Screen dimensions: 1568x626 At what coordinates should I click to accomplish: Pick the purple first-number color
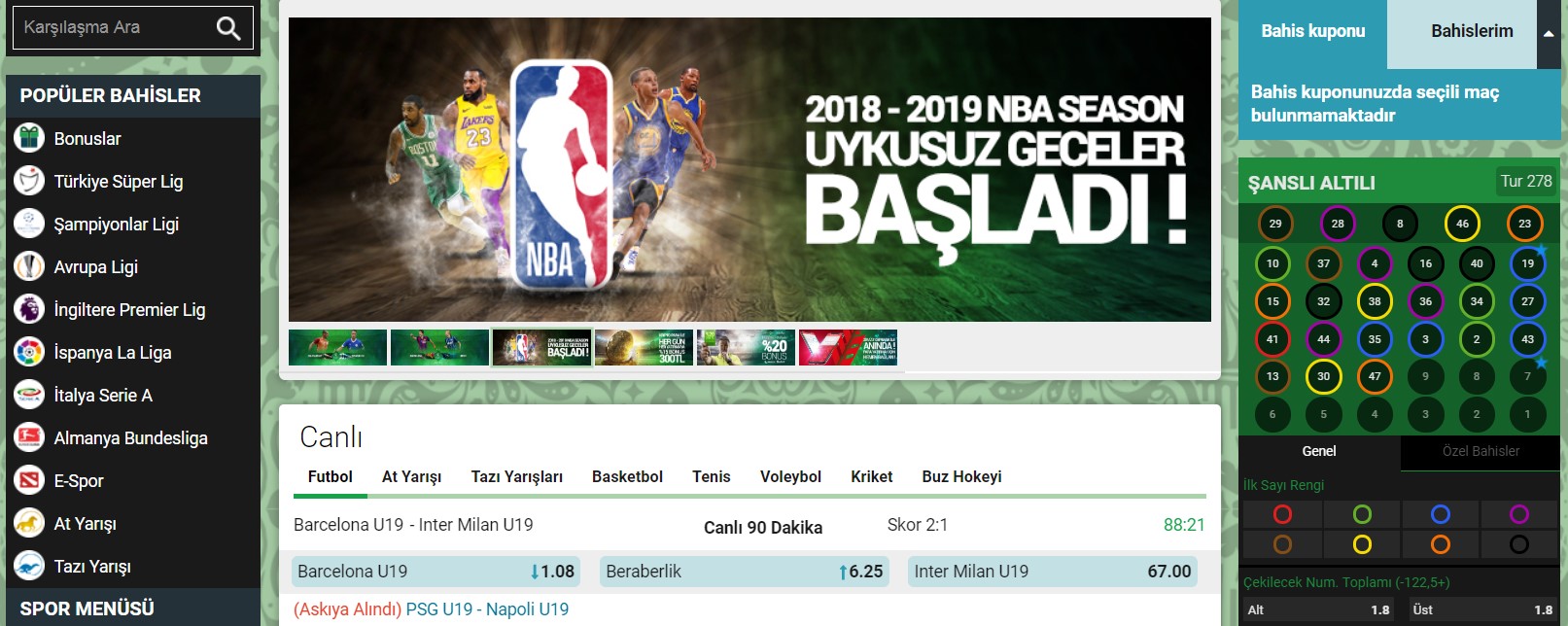click(1519, 514)
